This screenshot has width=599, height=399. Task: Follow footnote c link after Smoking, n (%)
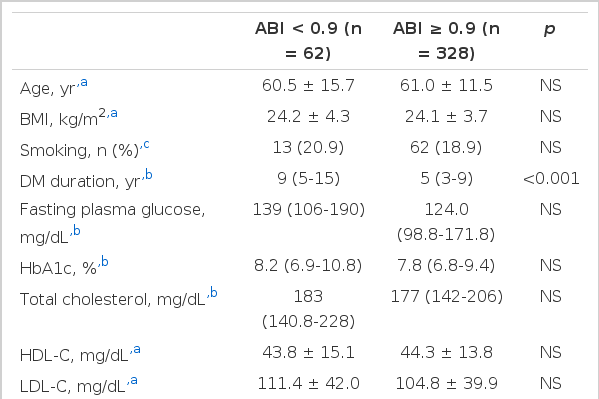point(146,145)
